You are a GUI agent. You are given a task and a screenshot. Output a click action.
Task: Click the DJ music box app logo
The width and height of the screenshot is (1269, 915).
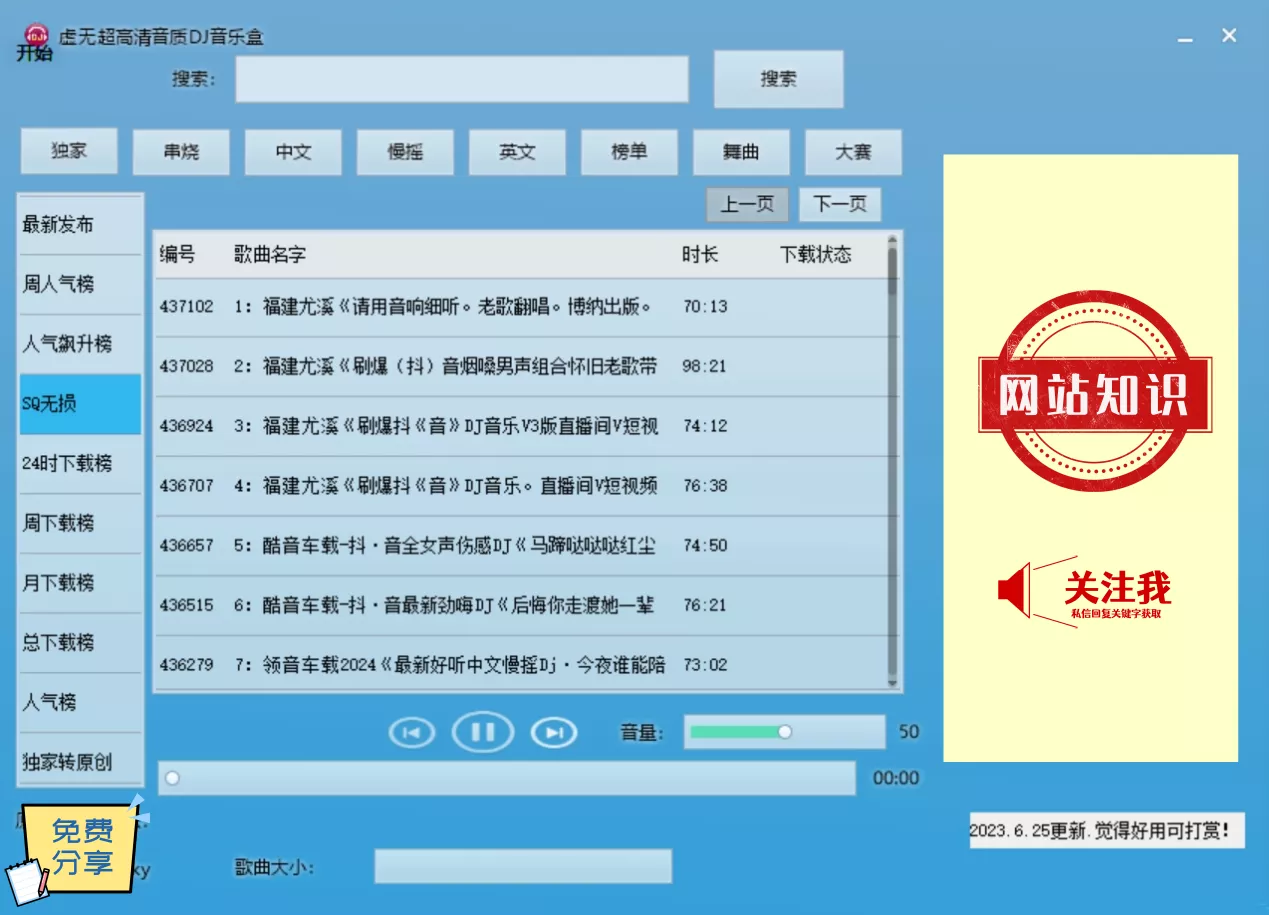click(x=36, y=36)
